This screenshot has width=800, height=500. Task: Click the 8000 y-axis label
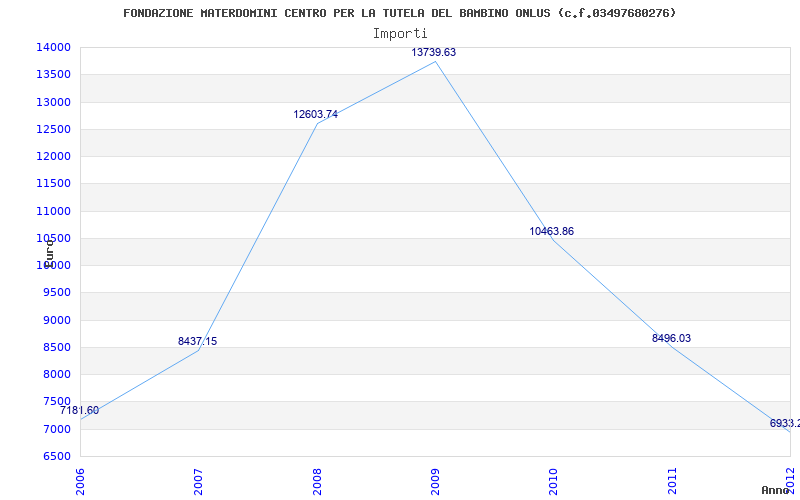click(56, 375)
